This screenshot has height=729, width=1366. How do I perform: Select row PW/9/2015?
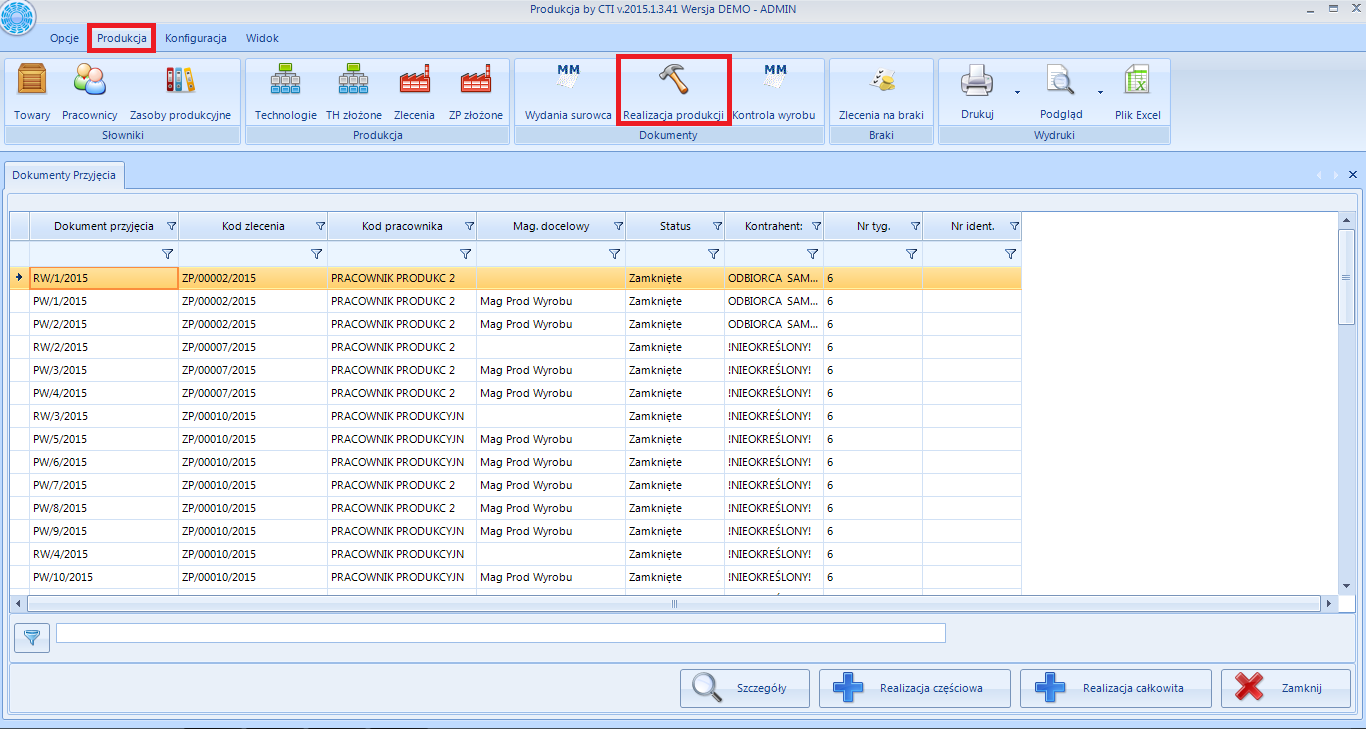point(516,531)
